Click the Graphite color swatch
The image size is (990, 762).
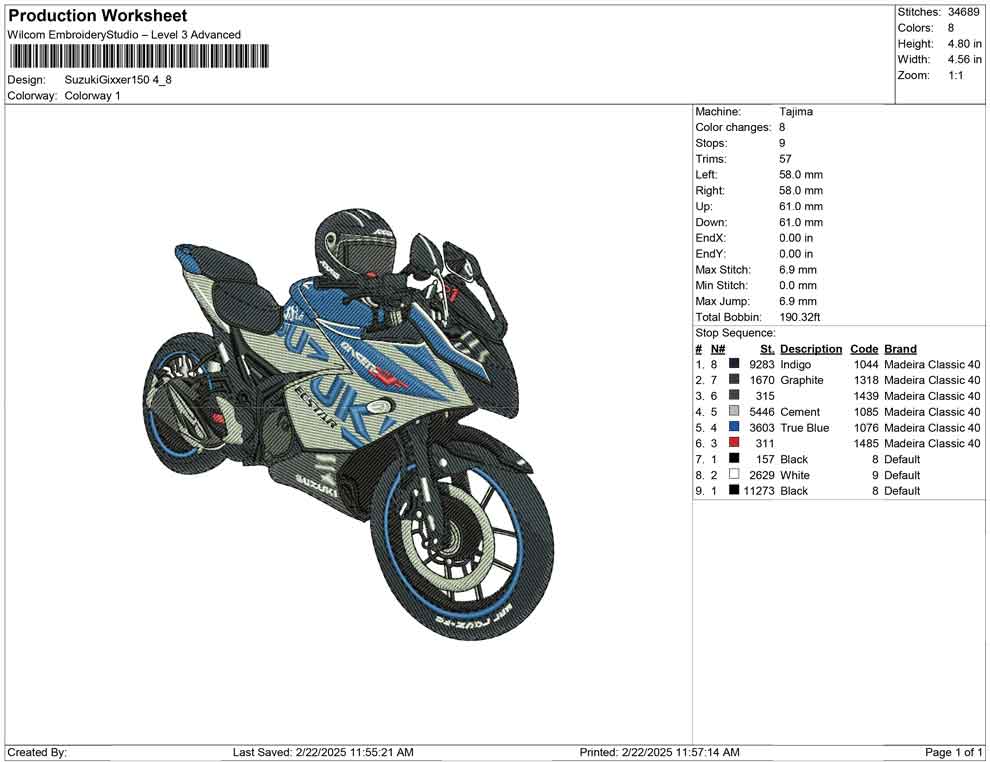[x=734, y=379]
